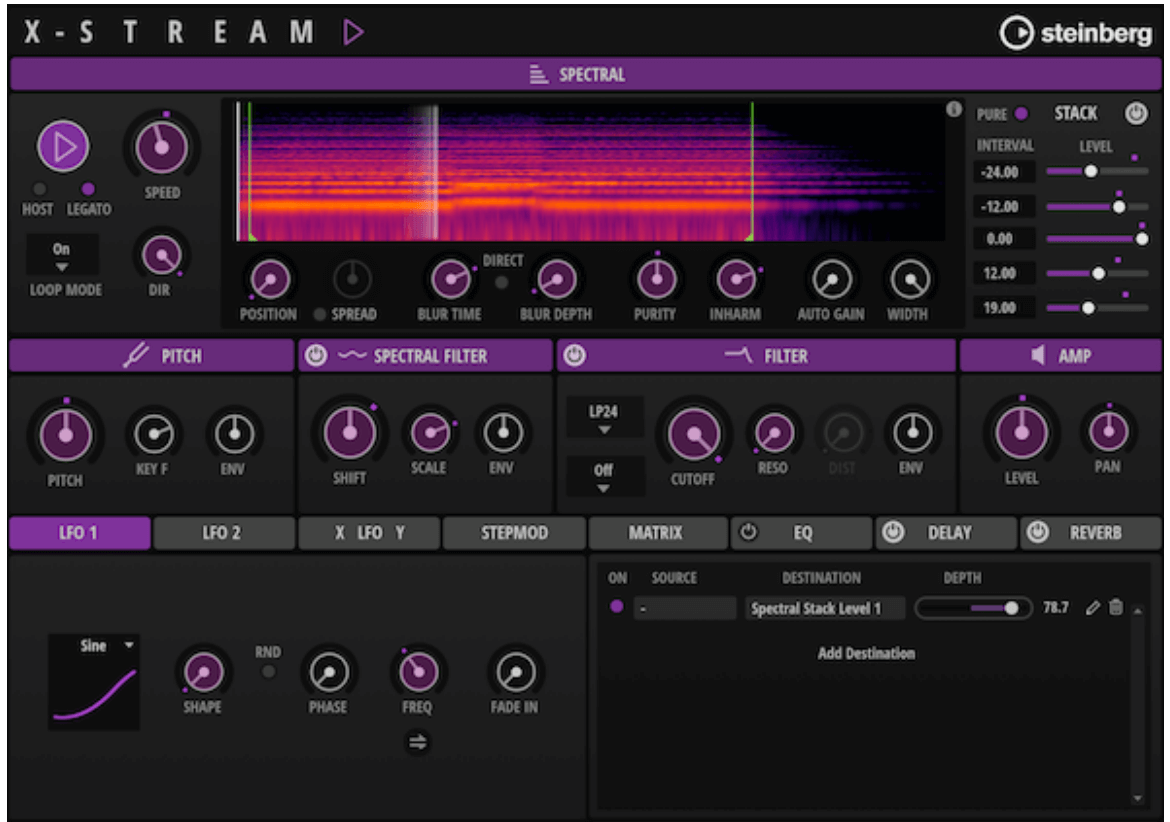
Task: Open the MATRIX tab
Action: 657,533
